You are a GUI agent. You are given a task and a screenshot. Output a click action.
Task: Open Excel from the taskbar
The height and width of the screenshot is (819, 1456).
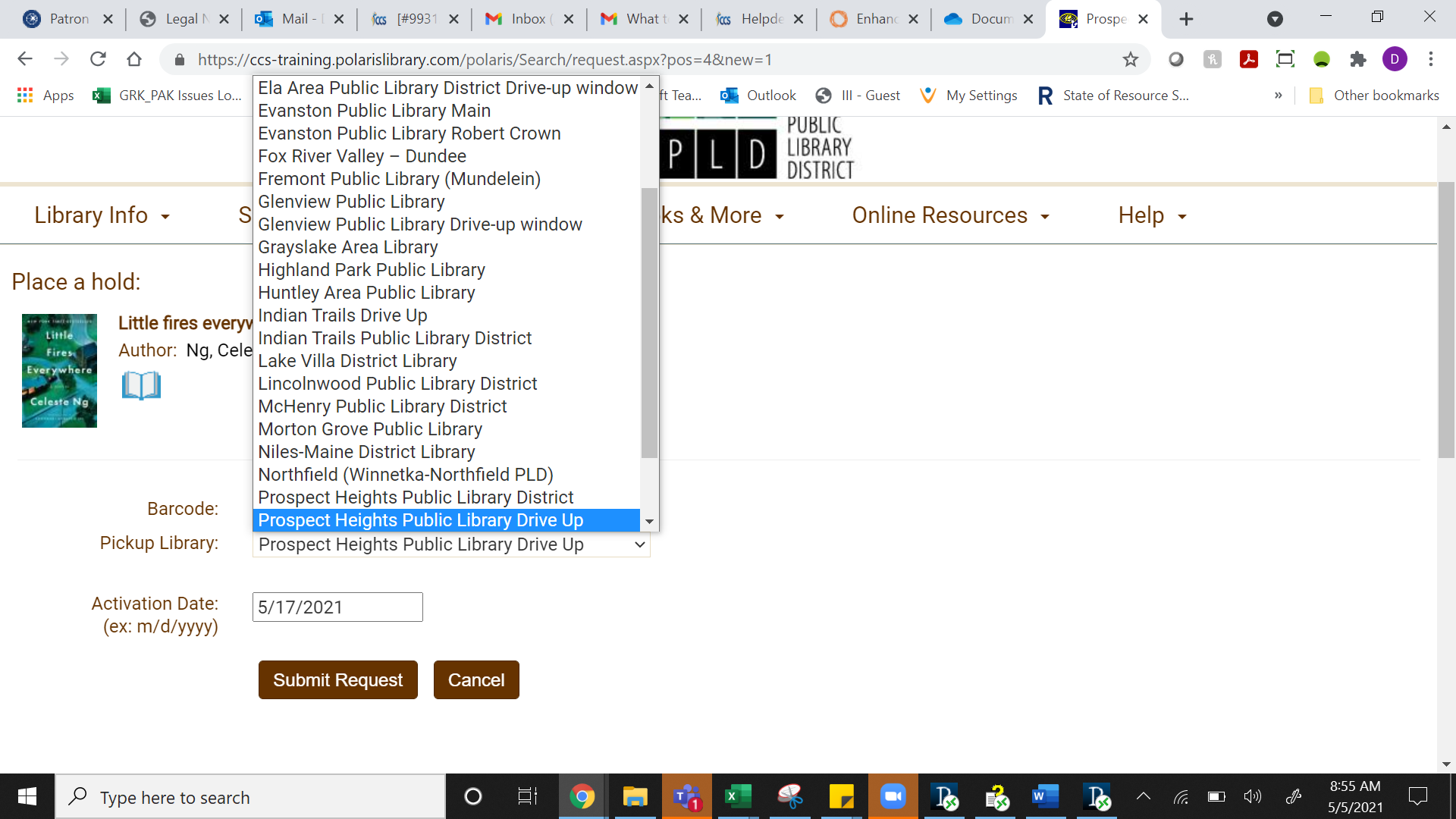tap(737, 796)
